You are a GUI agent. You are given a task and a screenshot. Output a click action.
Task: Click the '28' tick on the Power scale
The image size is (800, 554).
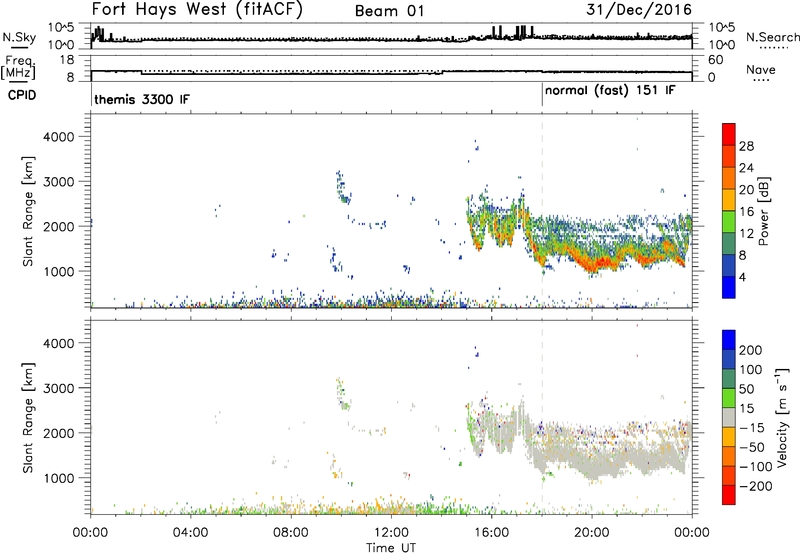[x=746, y=146]
